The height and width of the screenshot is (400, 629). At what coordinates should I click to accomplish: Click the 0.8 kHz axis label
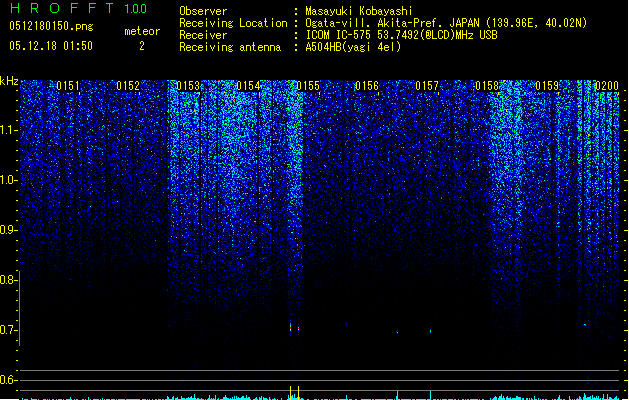pyautogui.click(x=8, y=280)
